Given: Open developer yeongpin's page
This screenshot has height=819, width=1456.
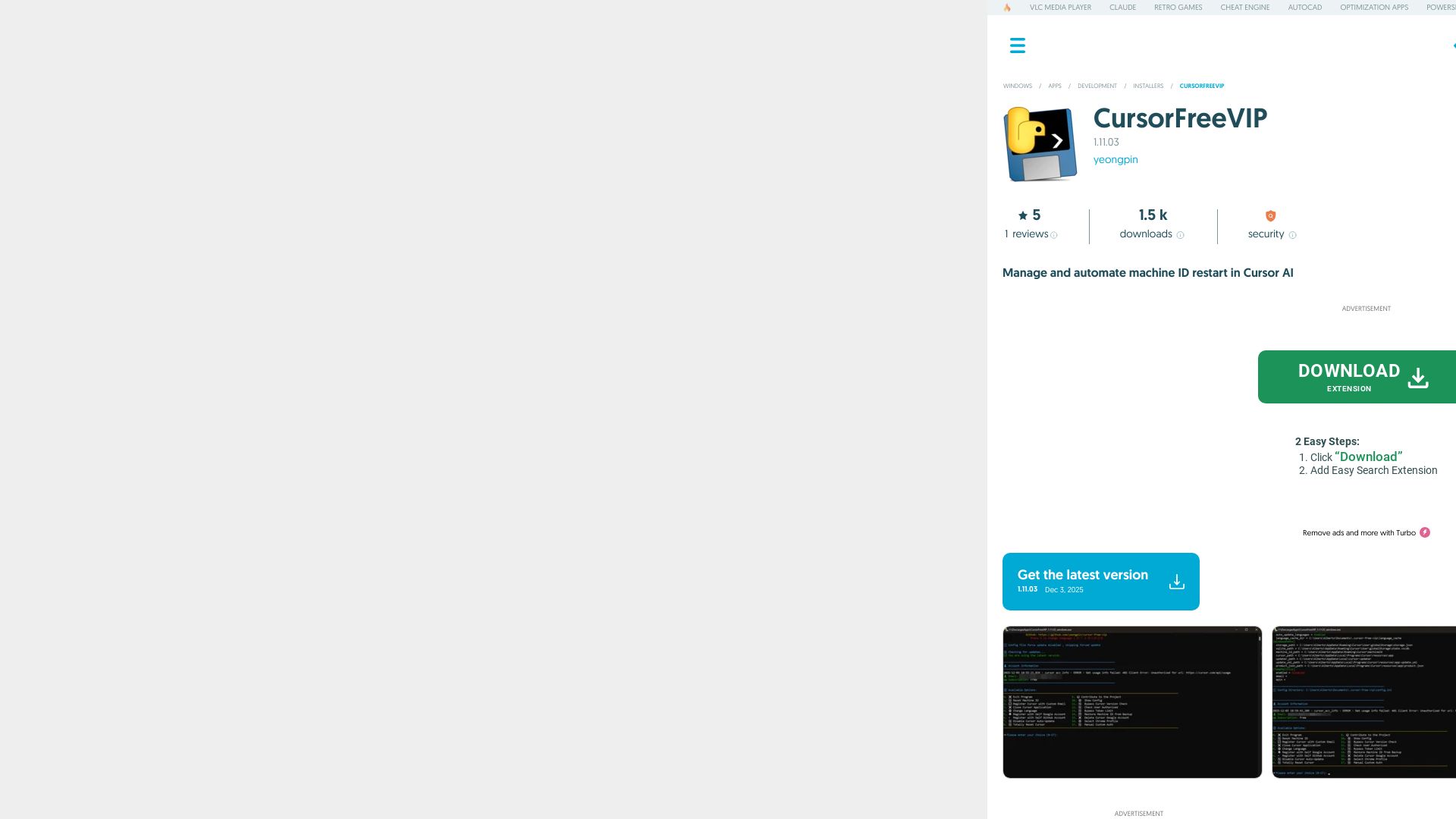Looking at the screenshot, I should 1116,160.
